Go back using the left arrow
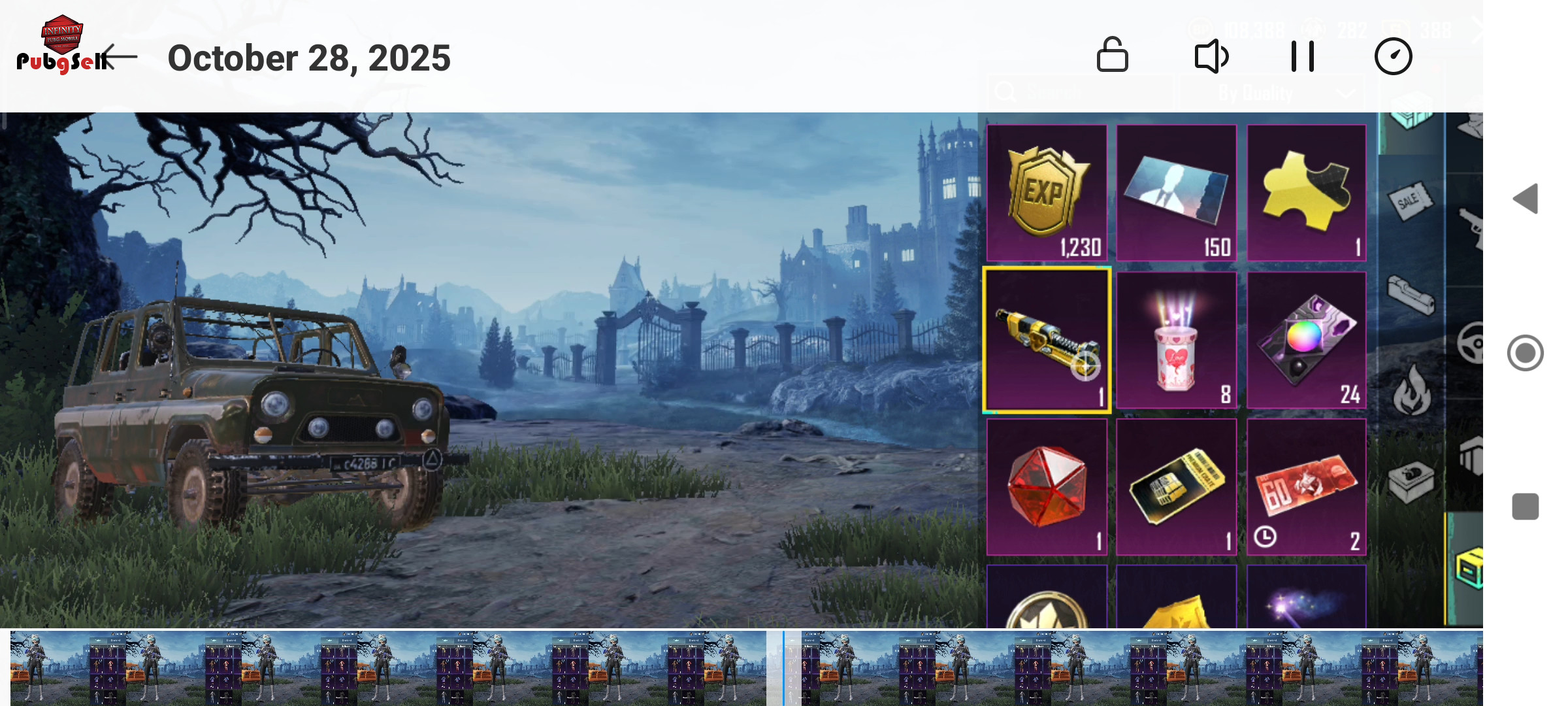 point(120,57)
